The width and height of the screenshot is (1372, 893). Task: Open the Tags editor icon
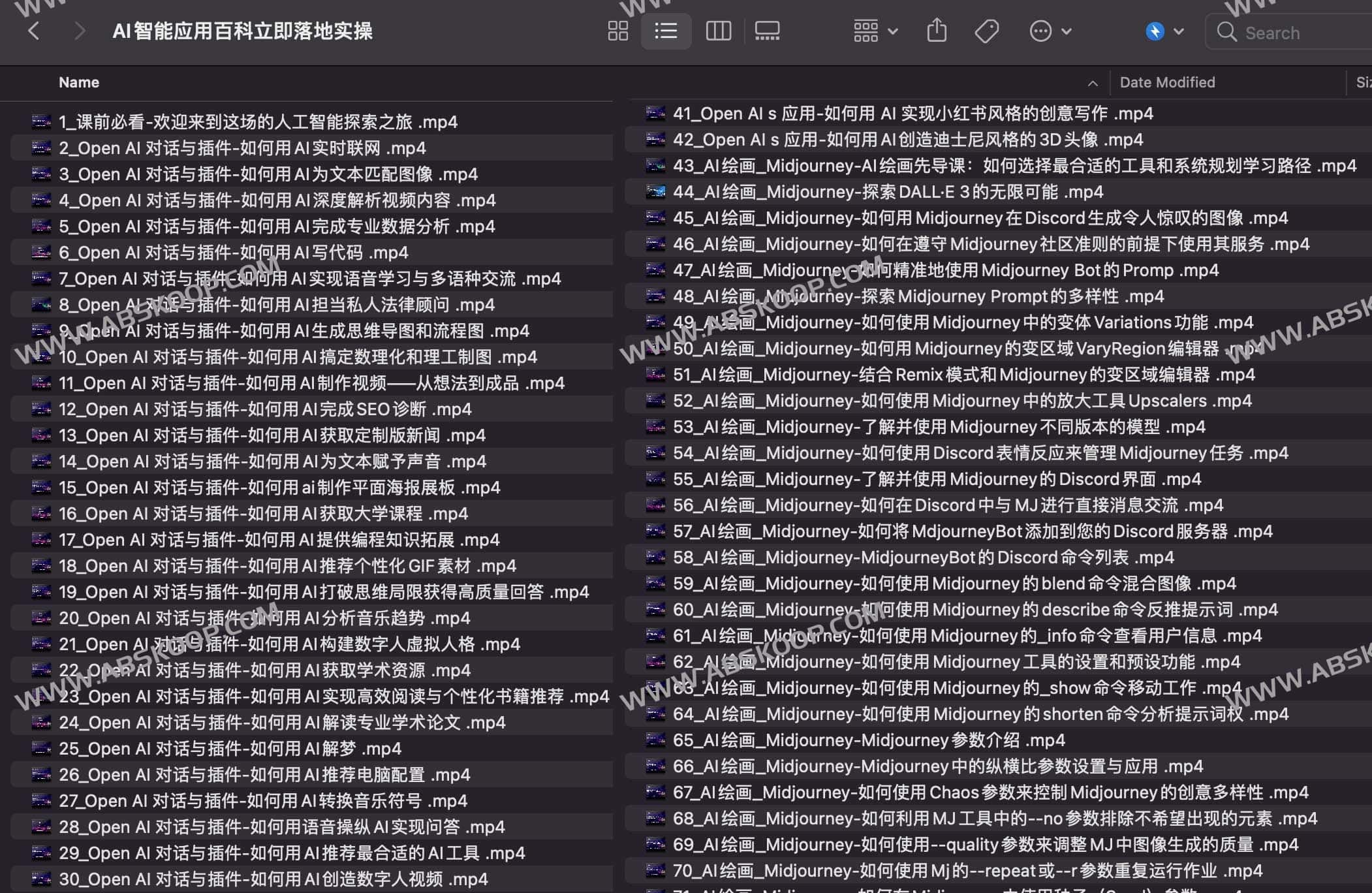tap(986, 31)
